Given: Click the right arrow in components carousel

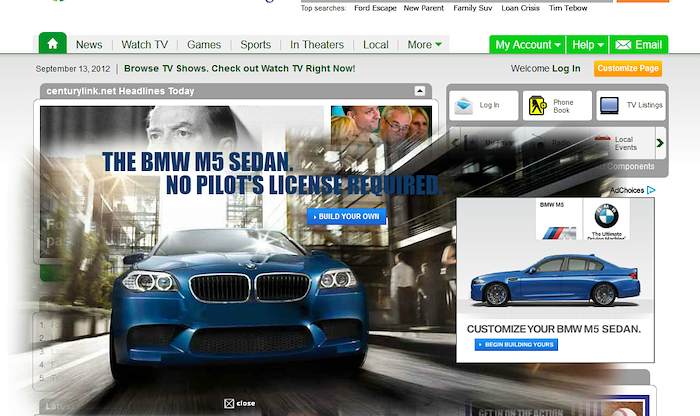Looking at the screenshot, I should tap(660, 143).
